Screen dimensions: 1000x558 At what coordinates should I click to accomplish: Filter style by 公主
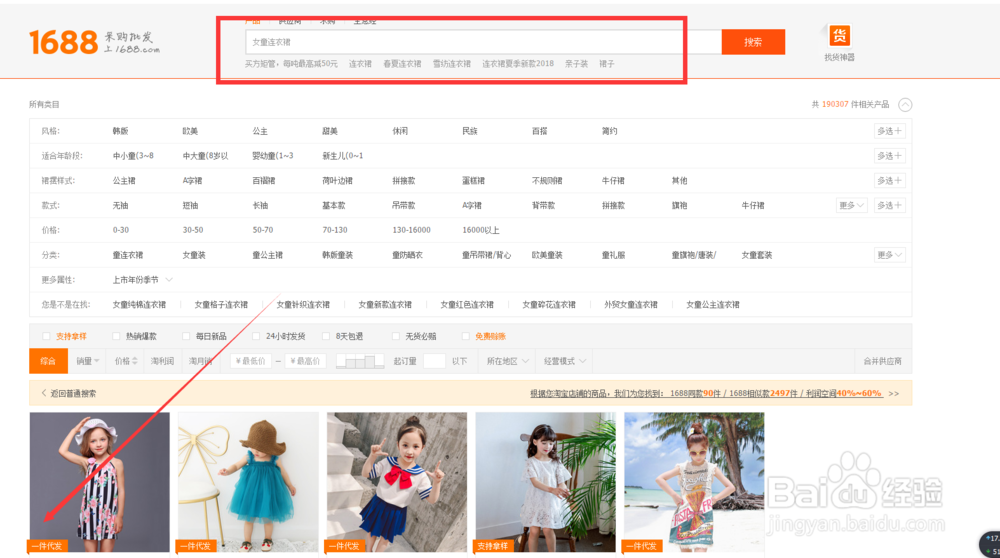[260, 131]
